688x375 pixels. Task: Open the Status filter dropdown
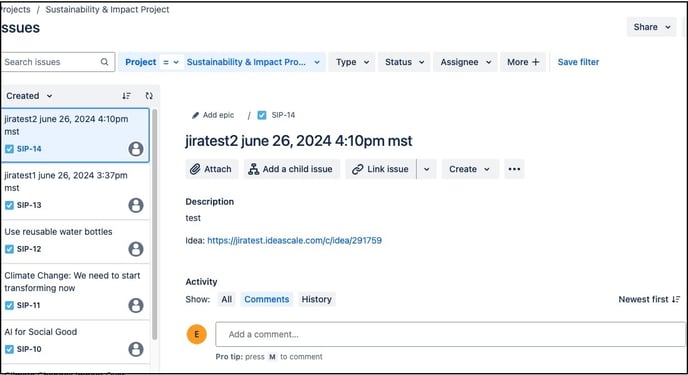pos(404,62)
